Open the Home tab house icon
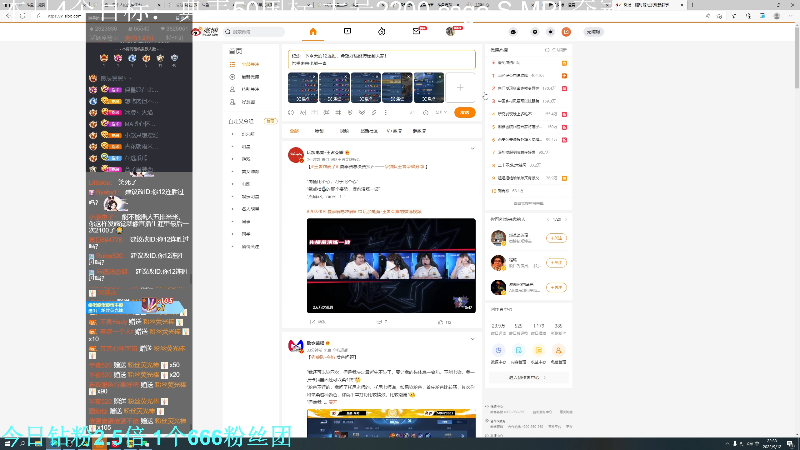Image resolution: width=800 pixels, height=450 pixels. click(313, 32)
